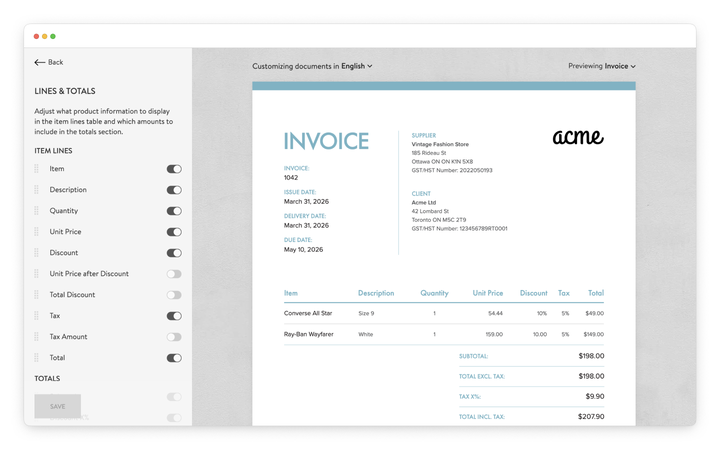Click the $149.00 line total
The image size is (720, 450).
[x=594, y=334]
